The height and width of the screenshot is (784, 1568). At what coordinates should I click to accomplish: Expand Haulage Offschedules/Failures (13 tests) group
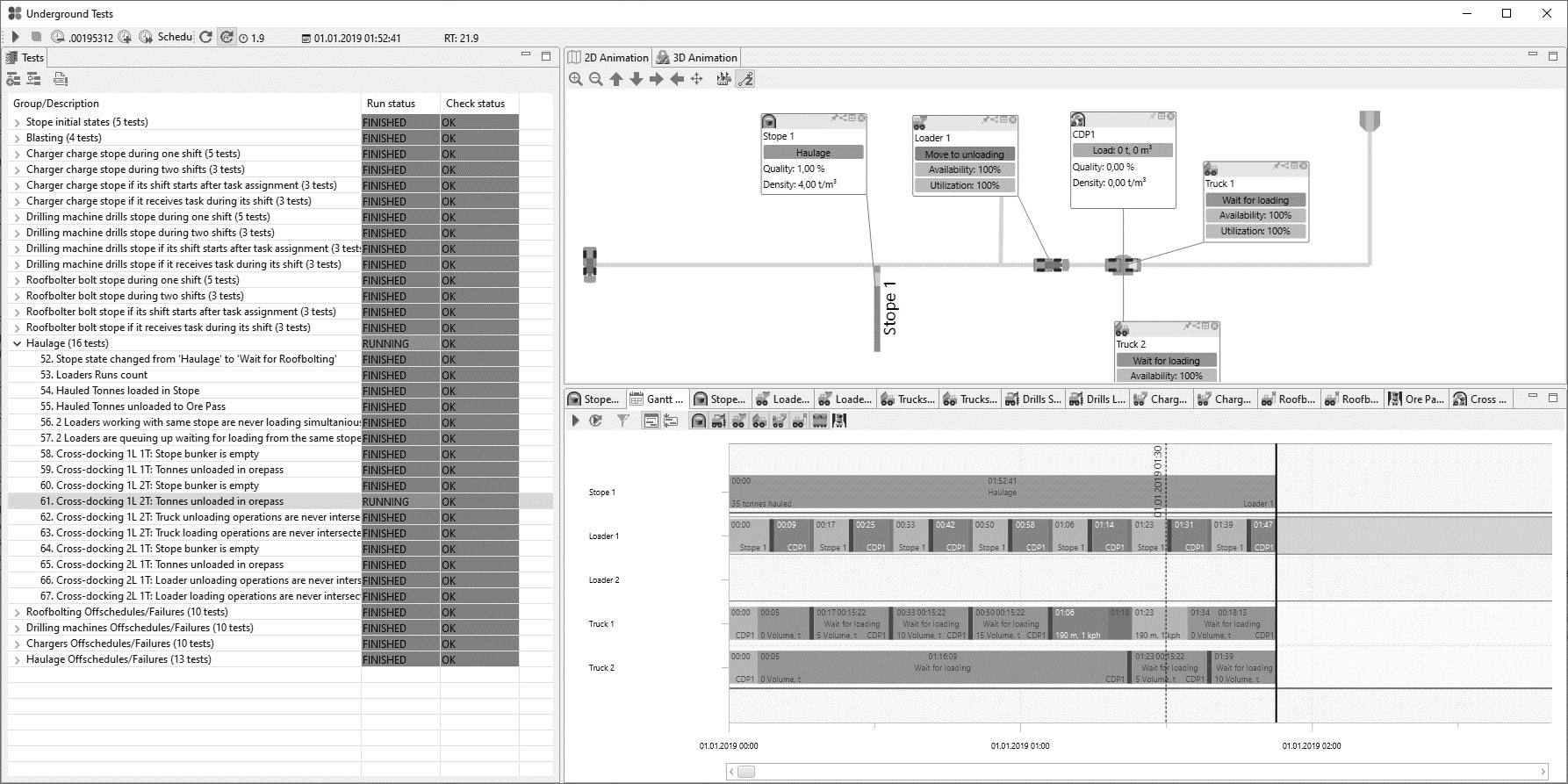17,660
